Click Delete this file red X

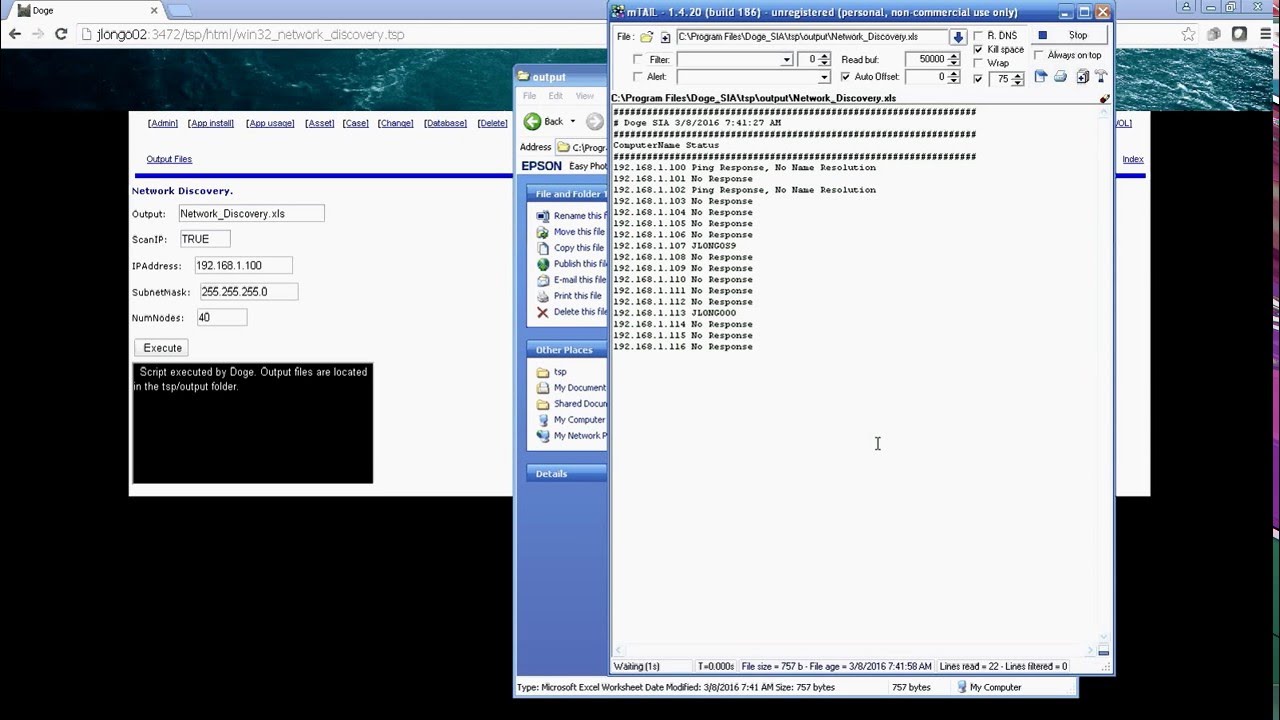click(x=543, y=312)
